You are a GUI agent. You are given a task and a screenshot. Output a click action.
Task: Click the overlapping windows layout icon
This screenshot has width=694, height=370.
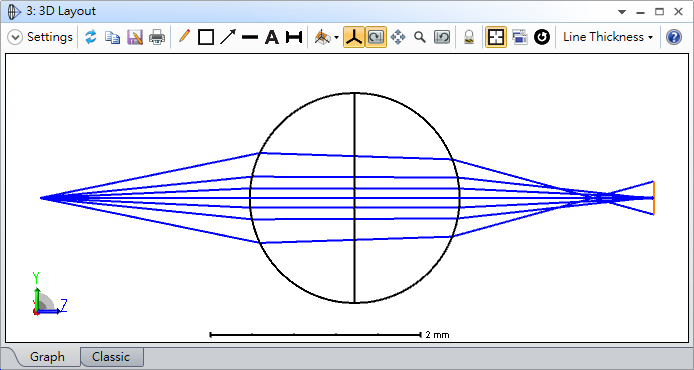click(520, 37)
